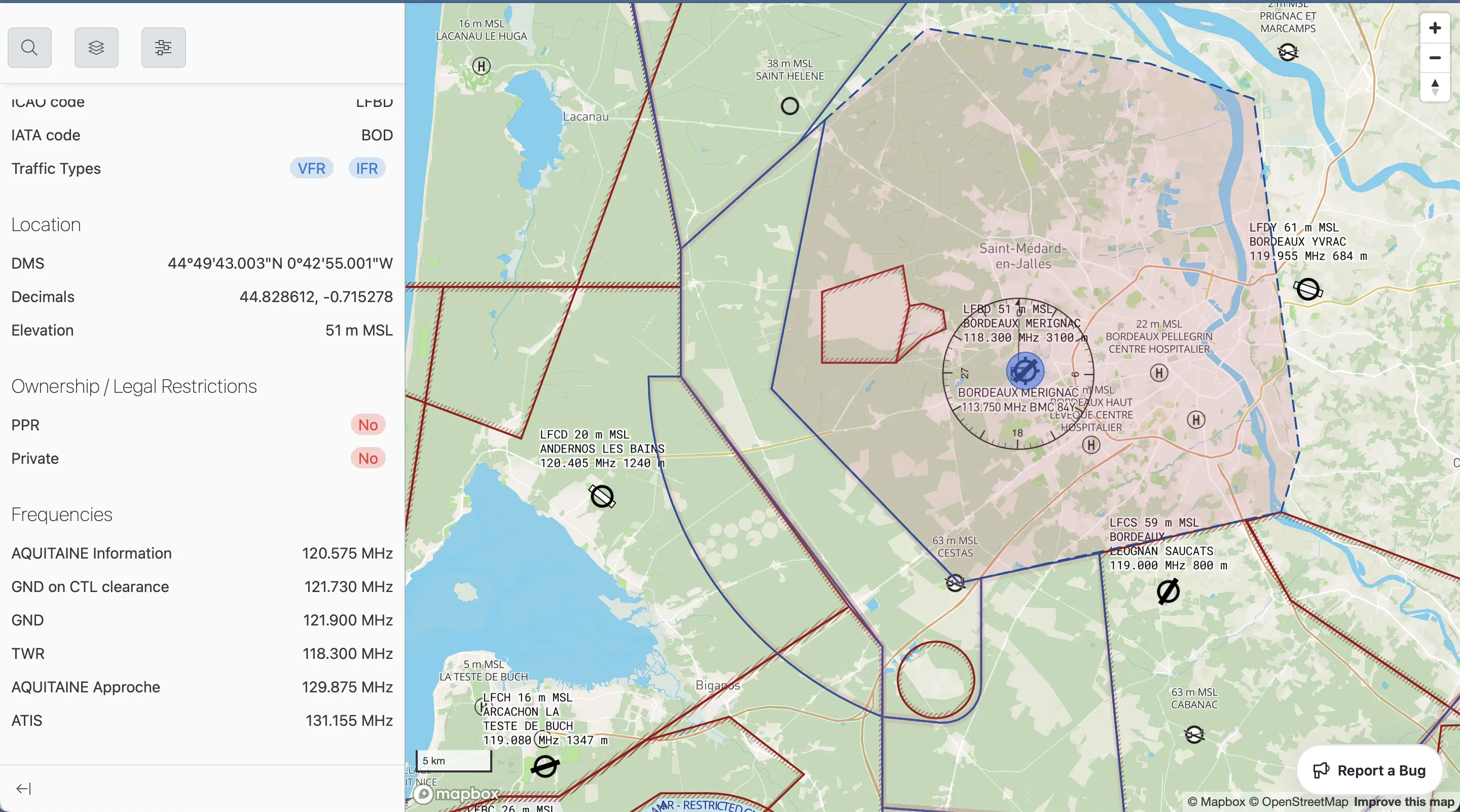Click the Leognan Saucats airfield symbol
The width and height of the screenshot is (1460, 812).
(1167, 592)
